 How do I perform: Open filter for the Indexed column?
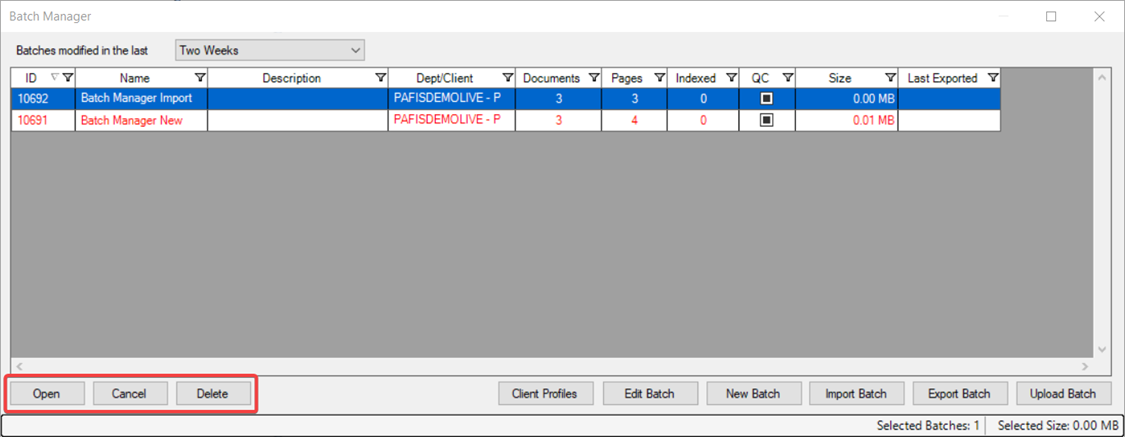pos(731,78)
